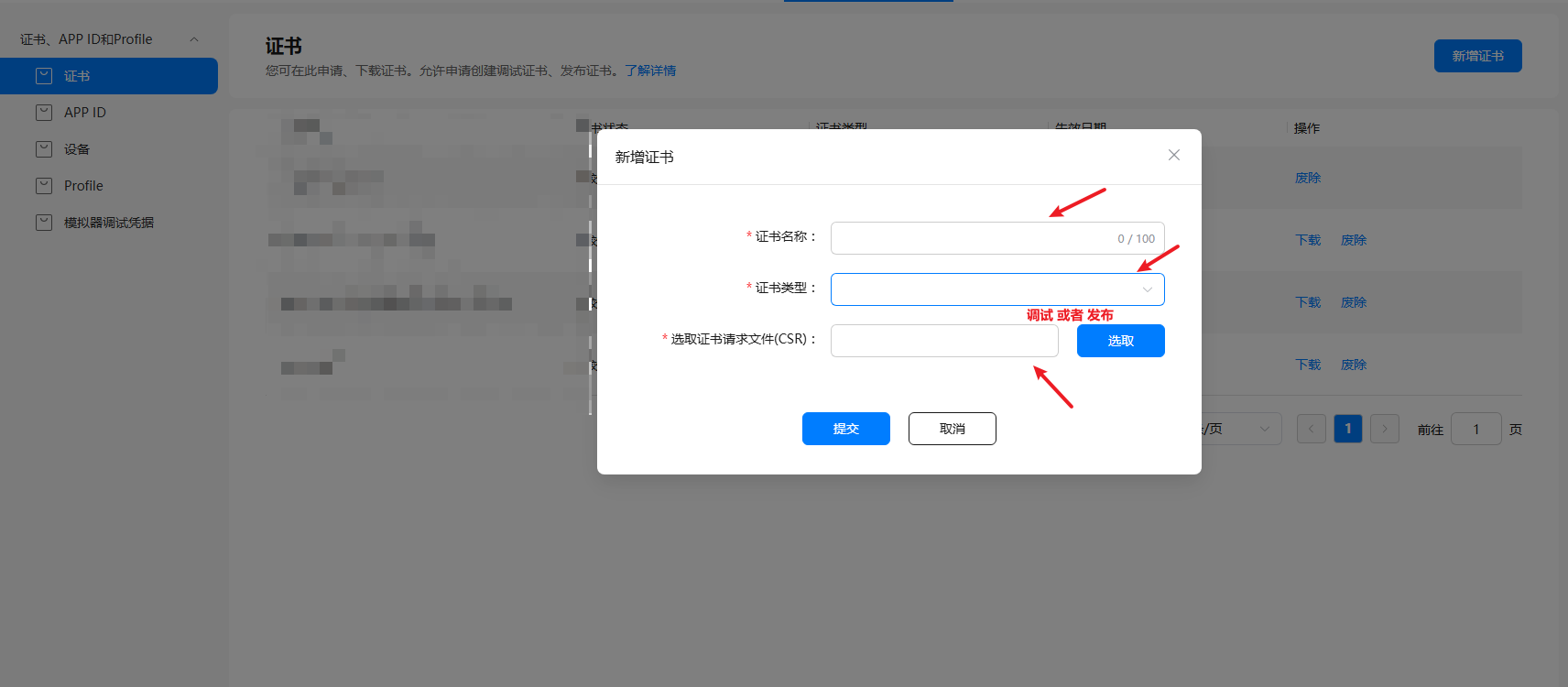Click the 模拟器调试凭据 sidebar icon
This screenshot has width=1568, height=687.
44,223
